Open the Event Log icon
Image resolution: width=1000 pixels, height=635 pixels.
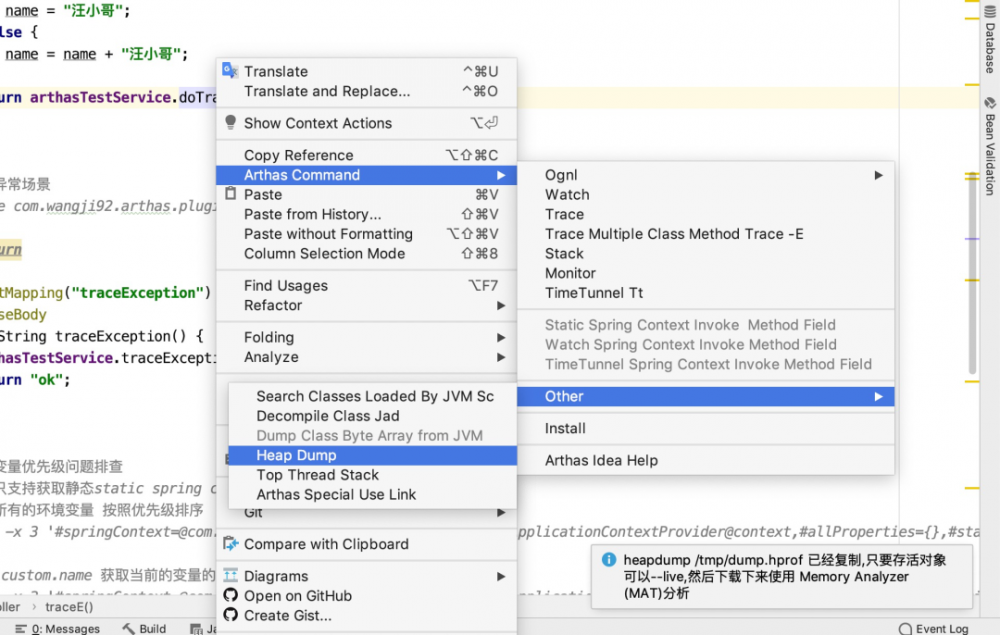[905, 629]
